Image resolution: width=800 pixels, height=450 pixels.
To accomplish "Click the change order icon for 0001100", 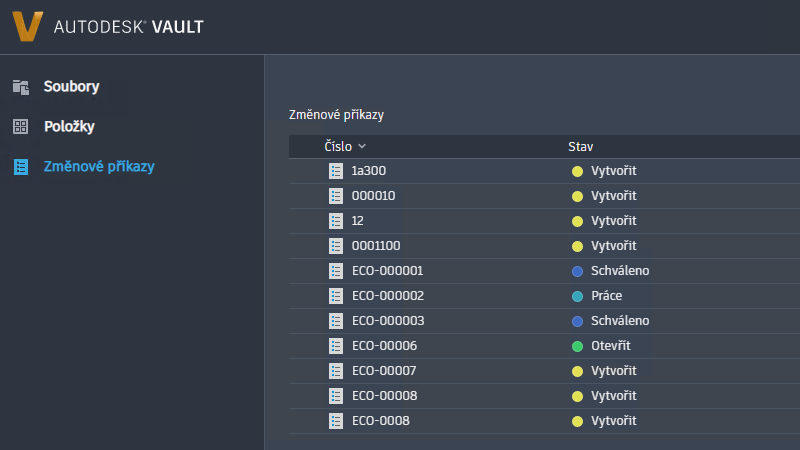I will (336, 246).
